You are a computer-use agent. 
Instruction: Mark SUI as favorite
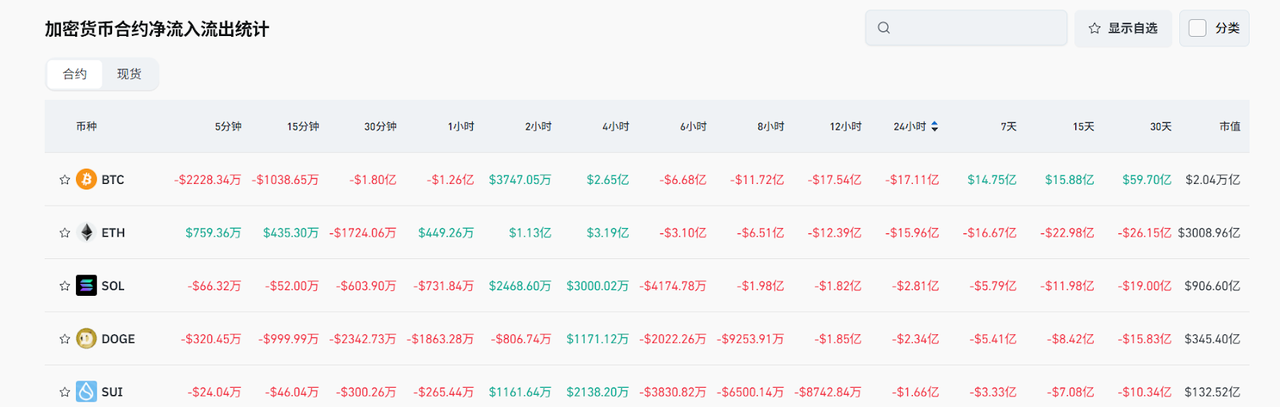[65, 392]
